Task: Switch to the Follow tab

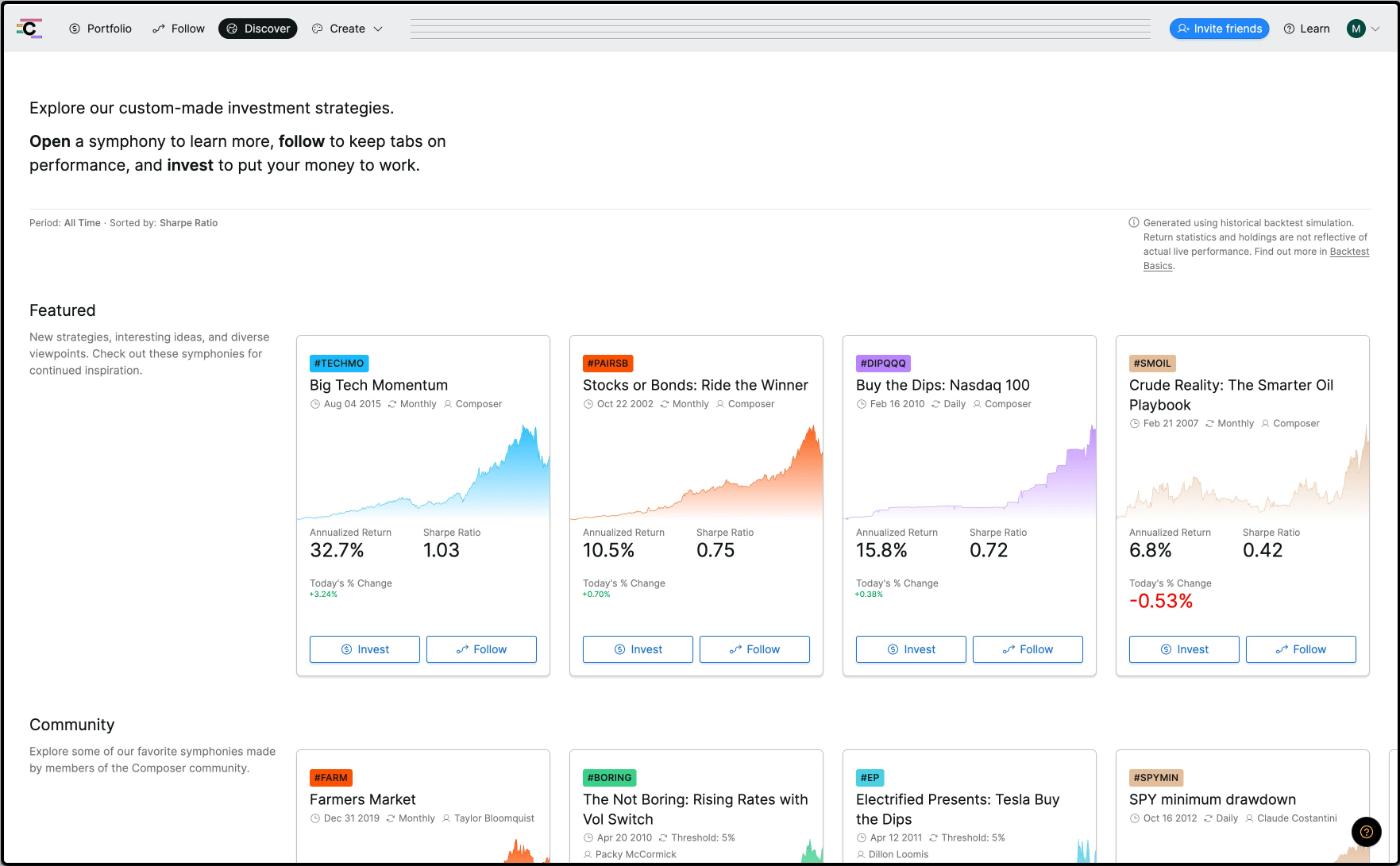Action: pyautogui.click(x=179, y=29)
